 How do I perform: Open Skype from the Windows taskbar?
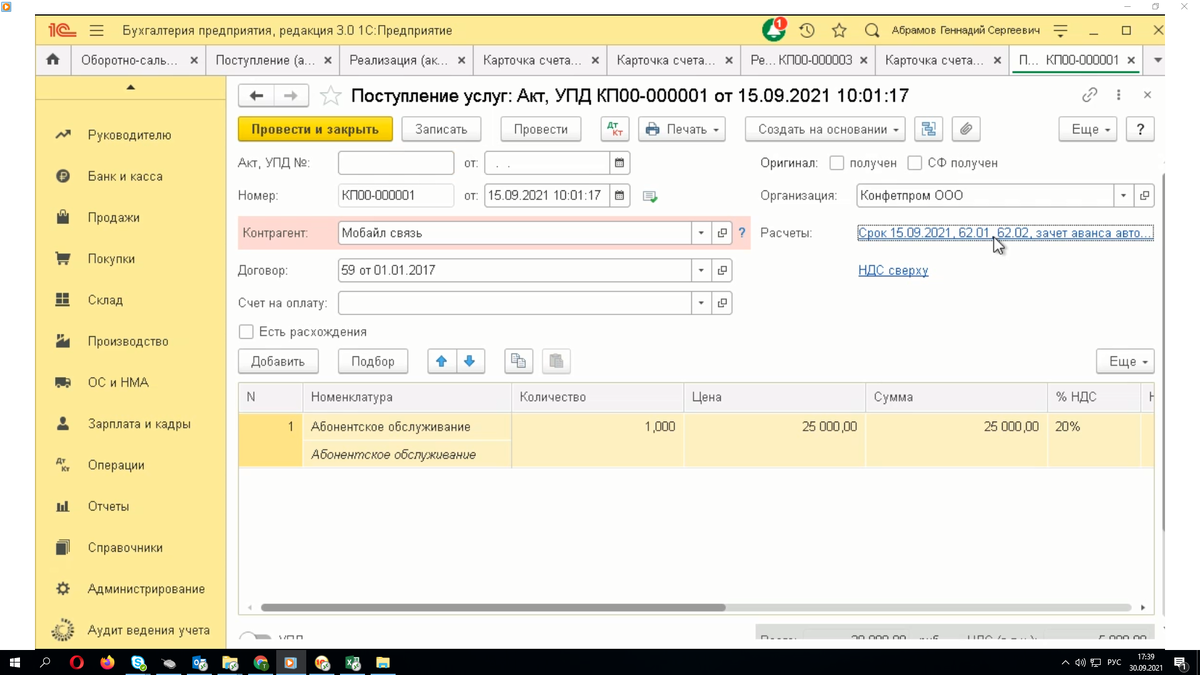click(x=138, y=662)
